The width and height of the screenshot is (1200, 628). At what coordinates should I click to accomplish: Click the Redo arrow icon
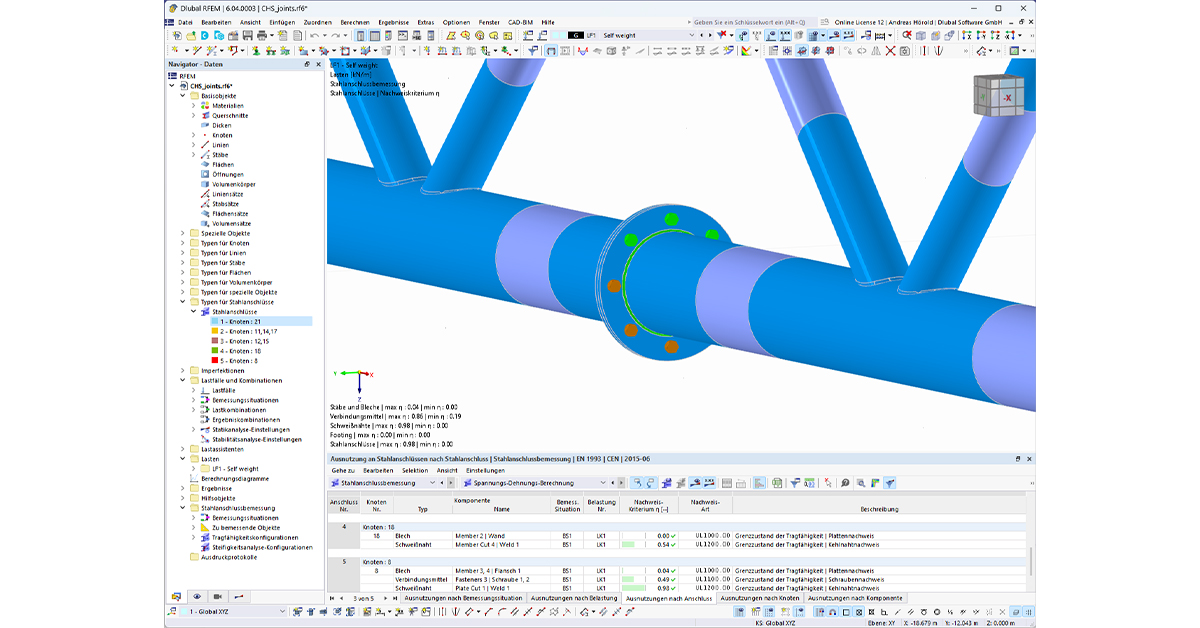pyautogui.click(x=334, y=35)
